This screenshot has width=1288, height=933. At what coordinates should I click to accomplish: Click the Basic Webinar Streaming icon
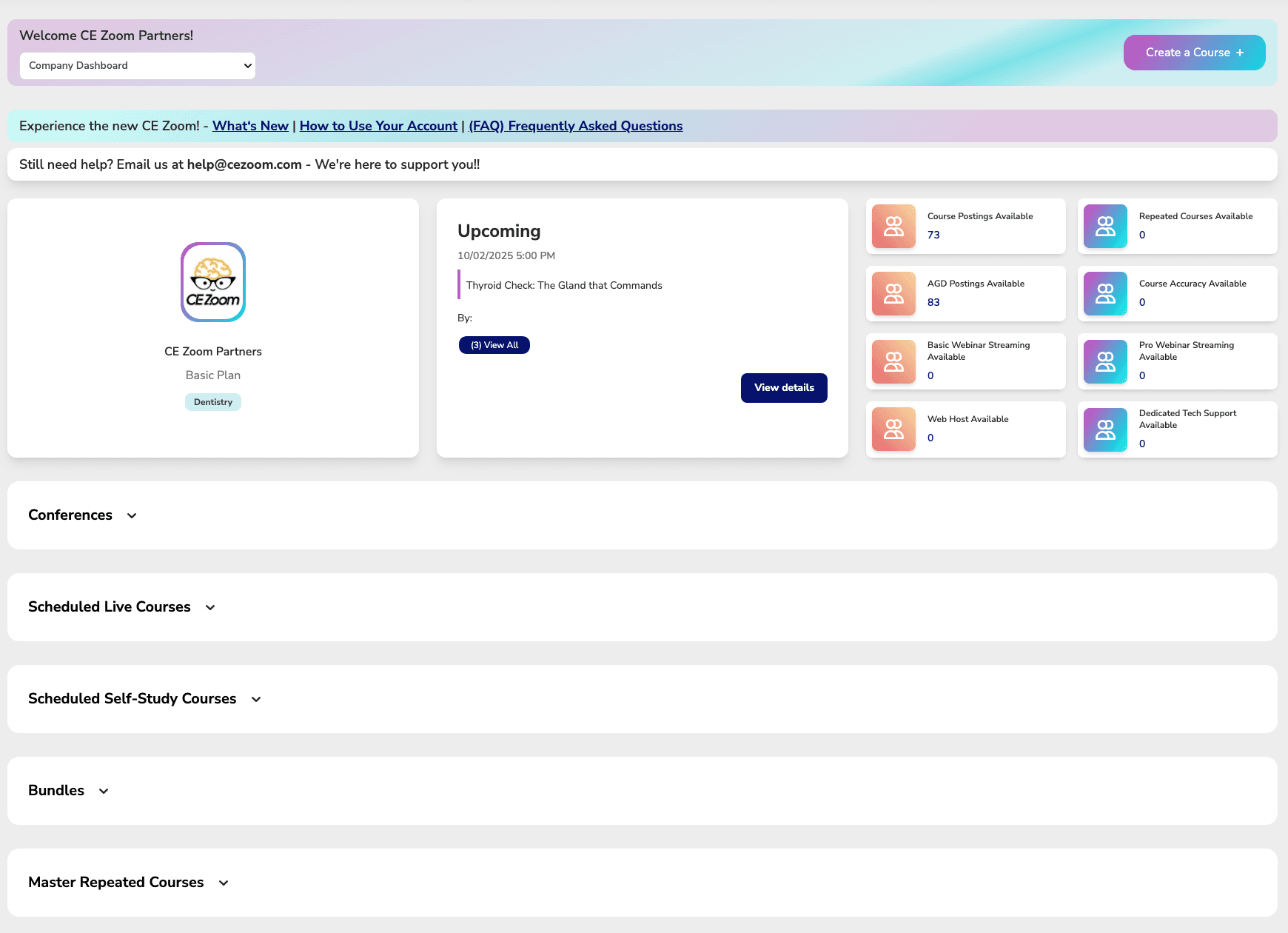(893, 361)
